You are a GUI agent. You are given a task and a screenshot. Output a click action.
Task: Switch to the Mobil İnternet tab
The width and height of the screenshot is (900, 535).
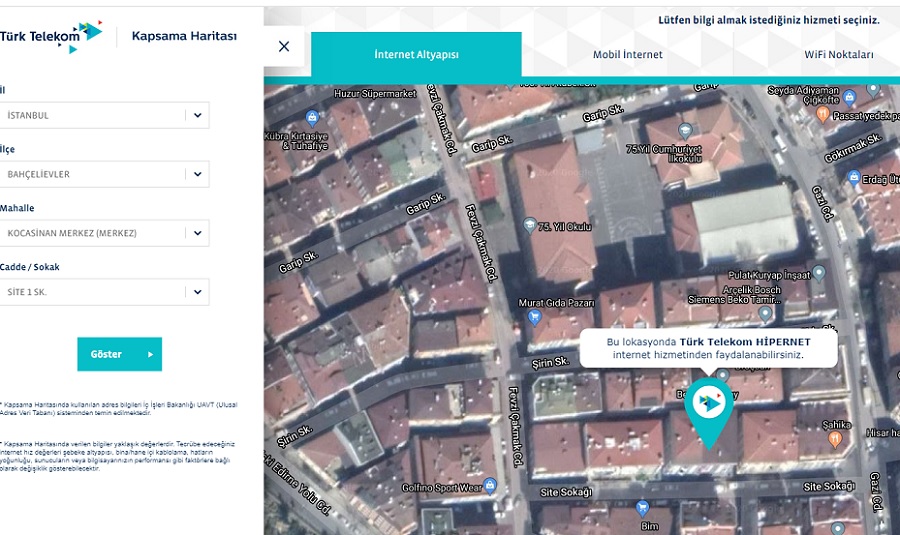627,55
